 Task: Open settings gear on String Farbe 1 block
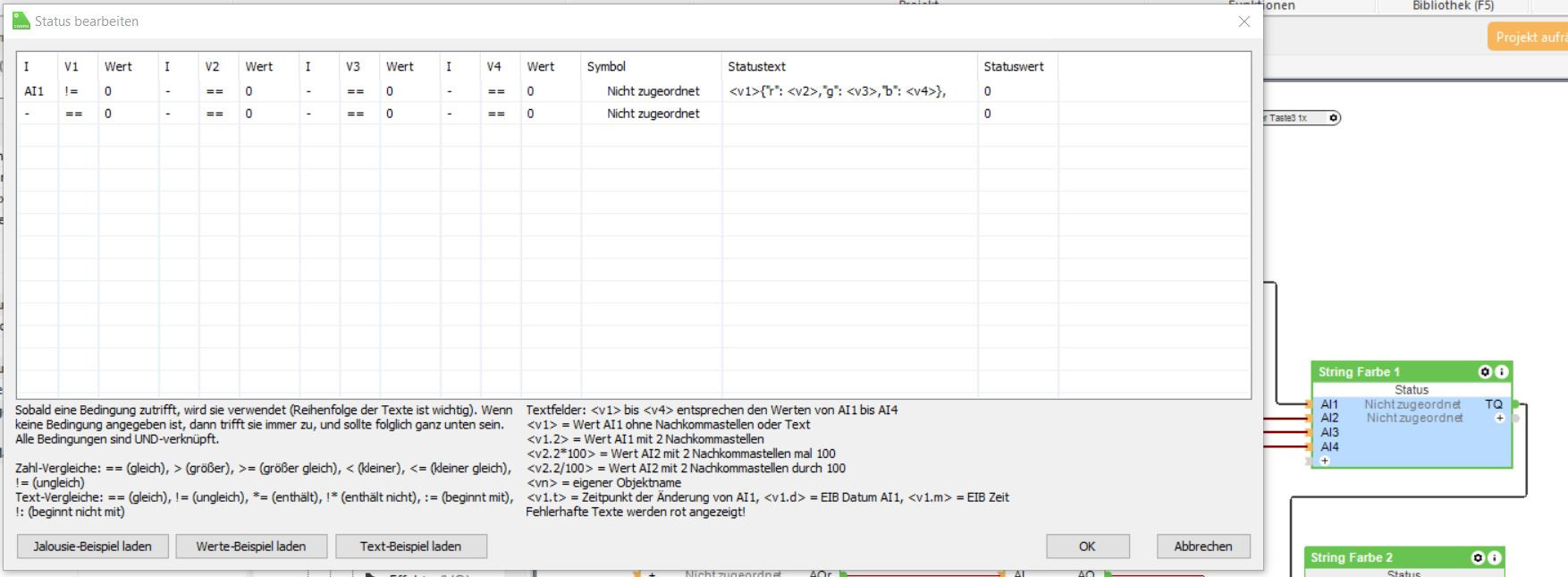(x=1485, y=372)
